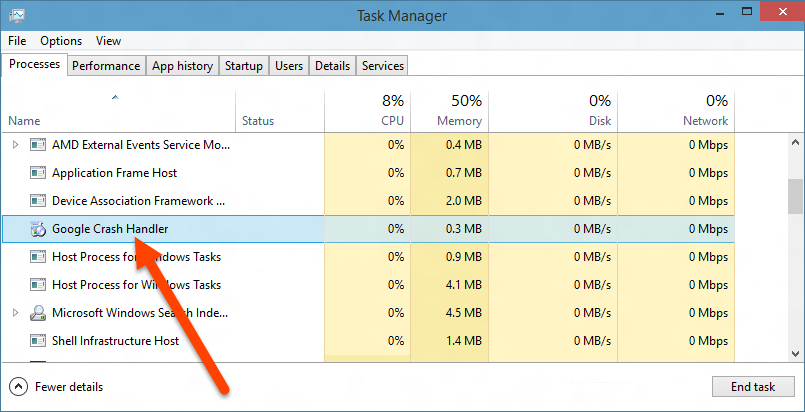
Task: Click the Microsoft Windows Search Indexer icon
Action: [38, 313]
